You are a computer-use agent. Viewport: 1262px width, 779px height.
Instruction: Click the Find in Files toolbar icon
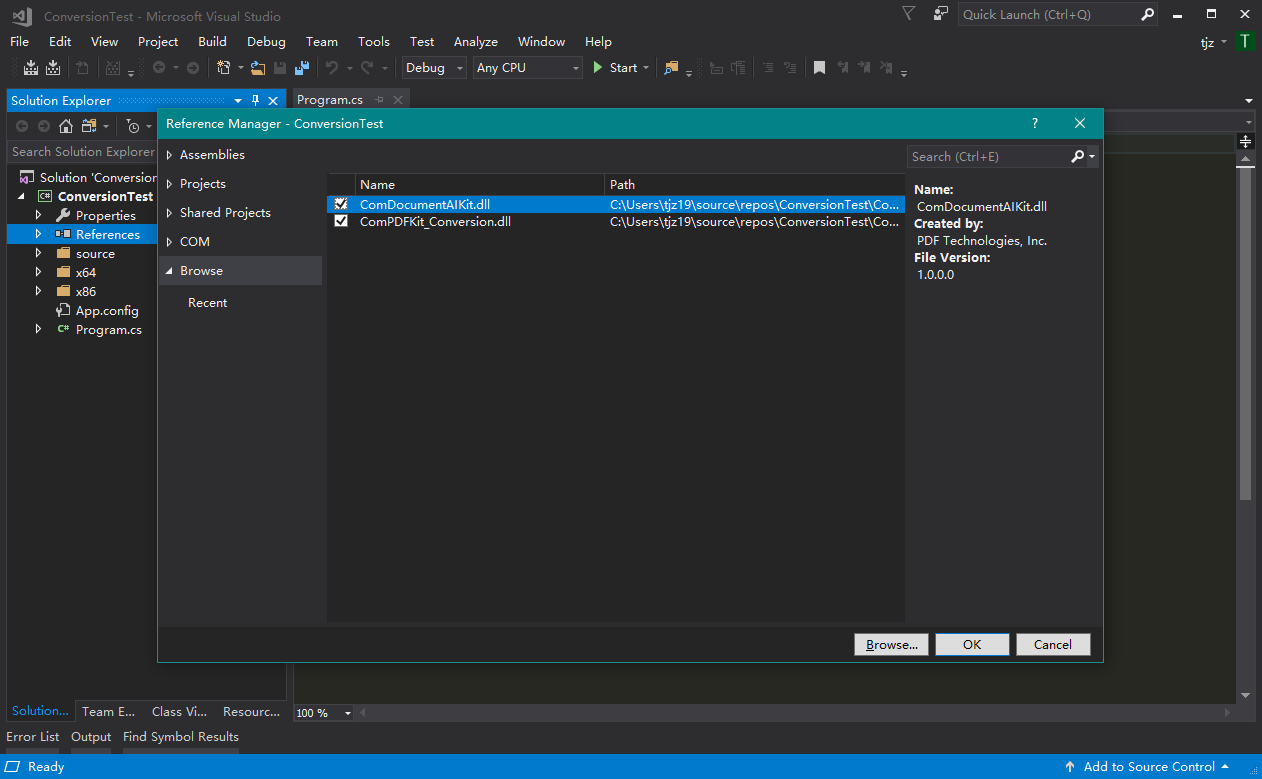(671, 68)
